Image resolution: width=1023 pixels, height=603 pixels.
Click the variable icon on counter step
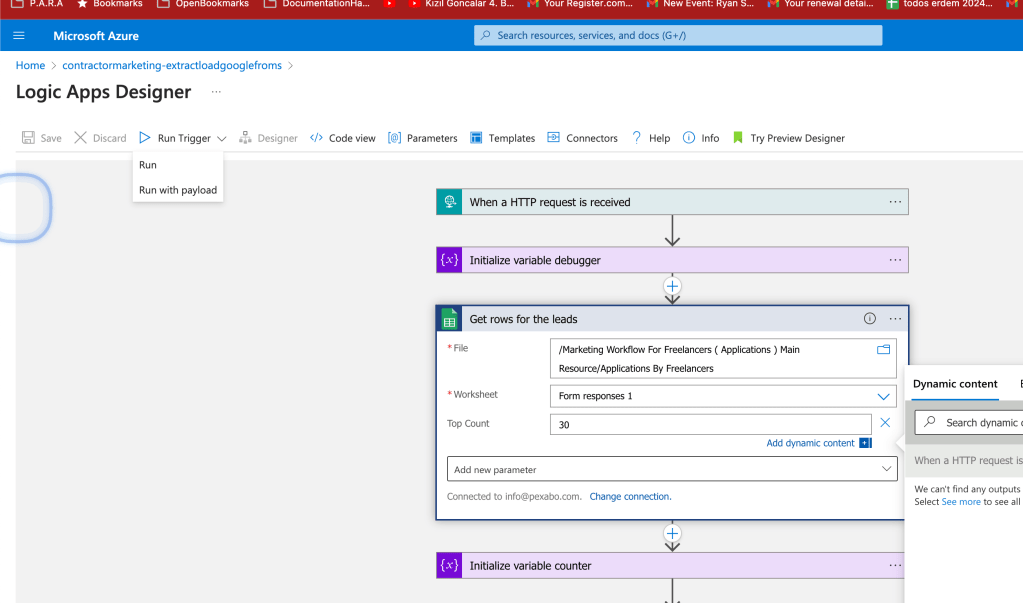point(450,565)
